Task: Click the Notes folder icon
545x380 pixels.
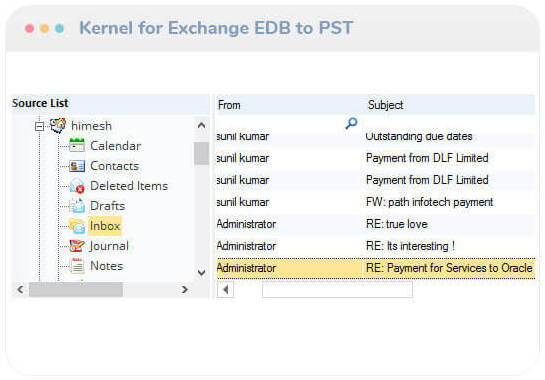Action: [77, 266]
